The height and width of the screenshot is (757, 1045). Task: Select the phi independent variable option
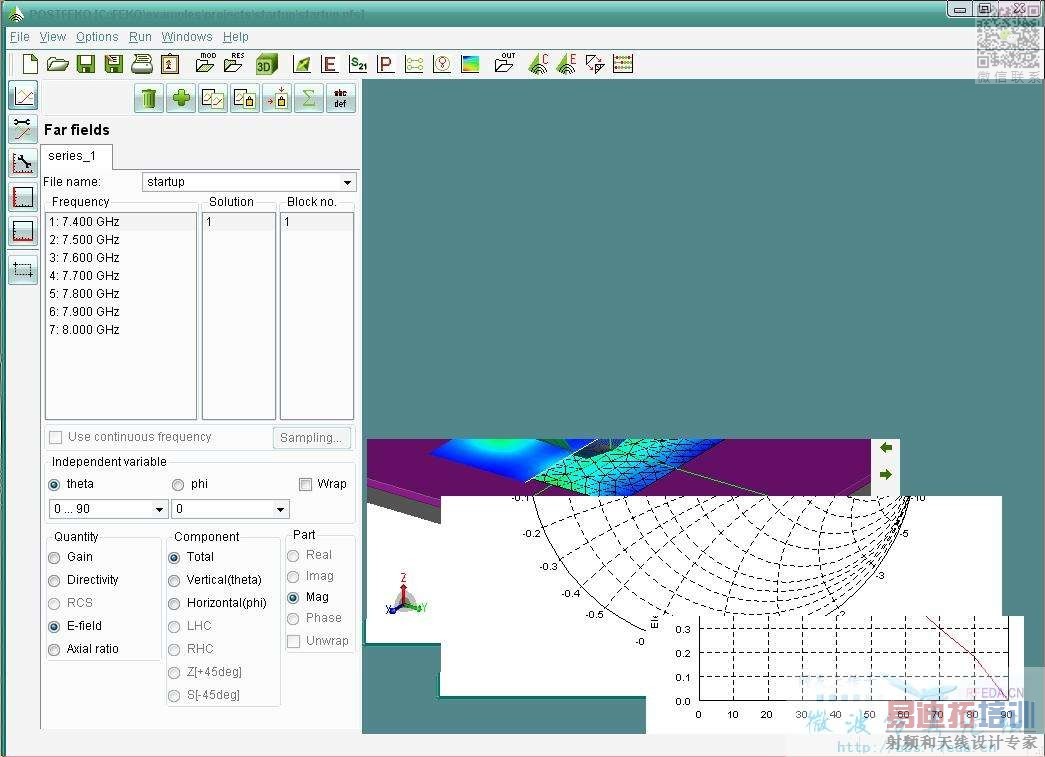coord(178,484)
